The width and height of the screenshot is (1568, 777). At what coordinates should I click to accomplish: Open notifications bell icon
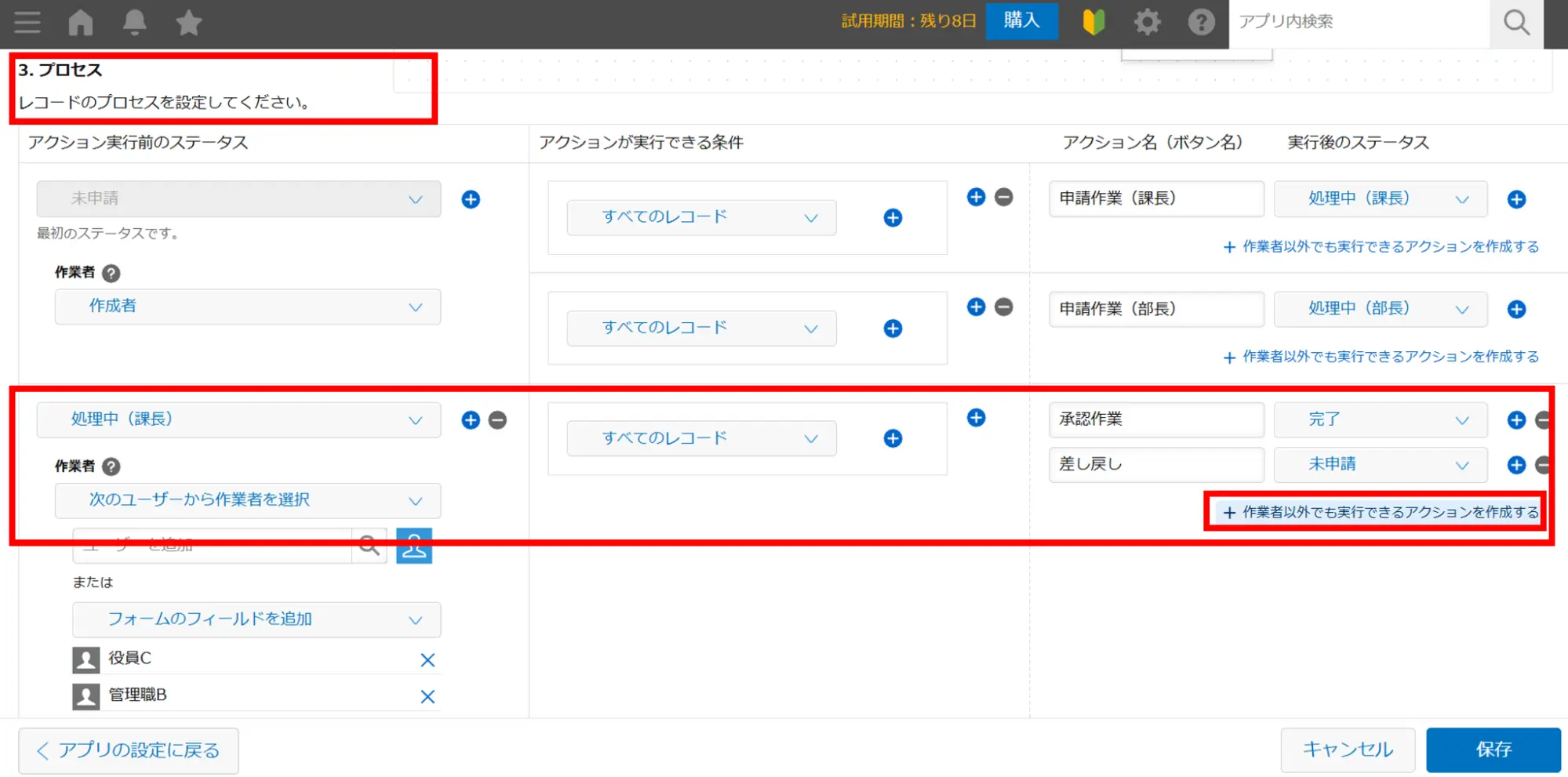134,22
